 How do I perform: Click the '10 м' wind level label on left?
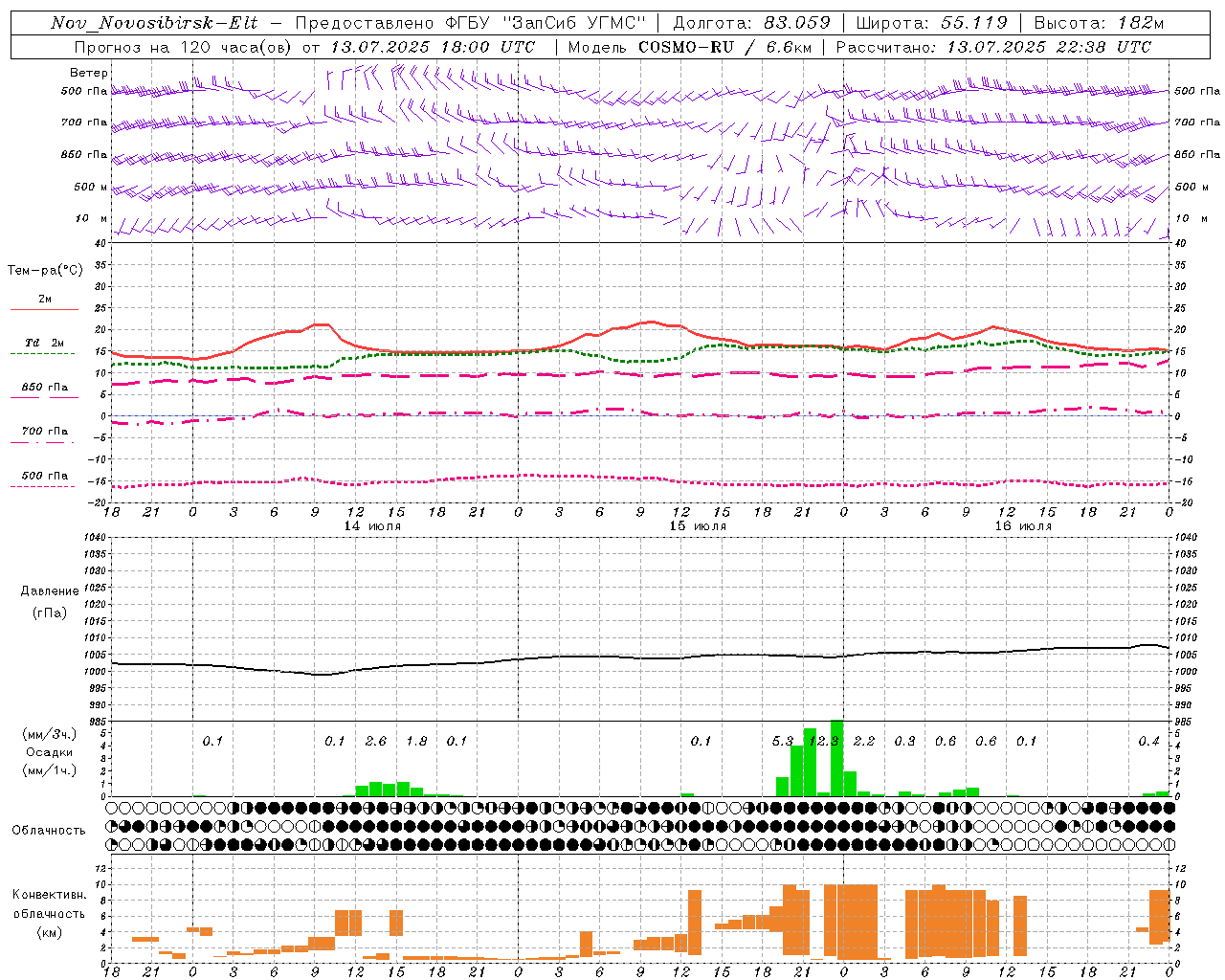(x=91, y=218)
